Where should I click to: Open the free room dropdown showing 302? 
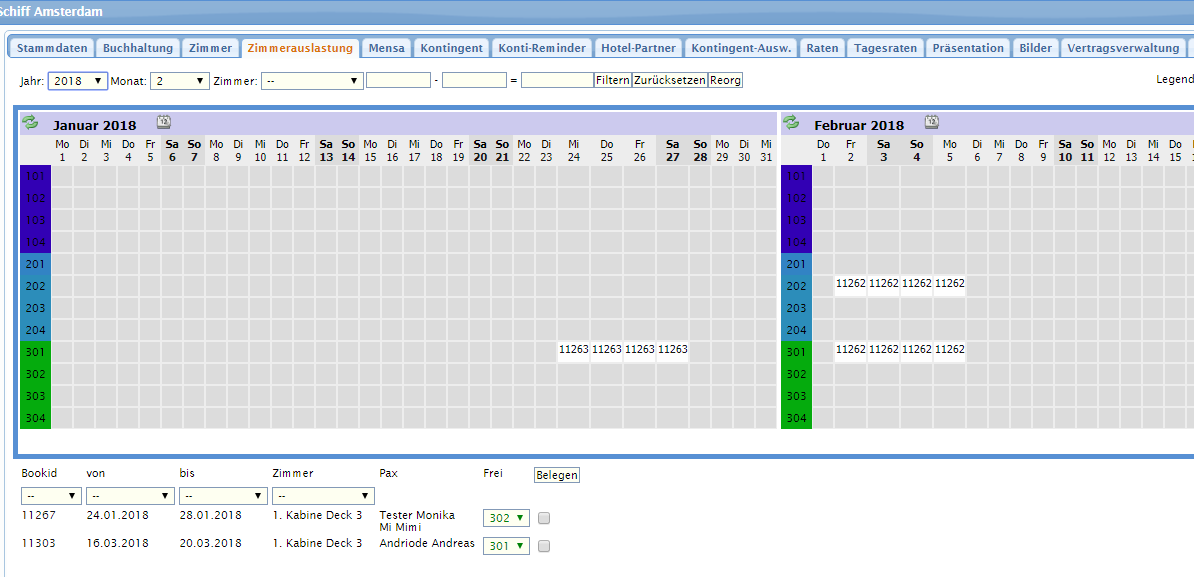tap(506, 518)
